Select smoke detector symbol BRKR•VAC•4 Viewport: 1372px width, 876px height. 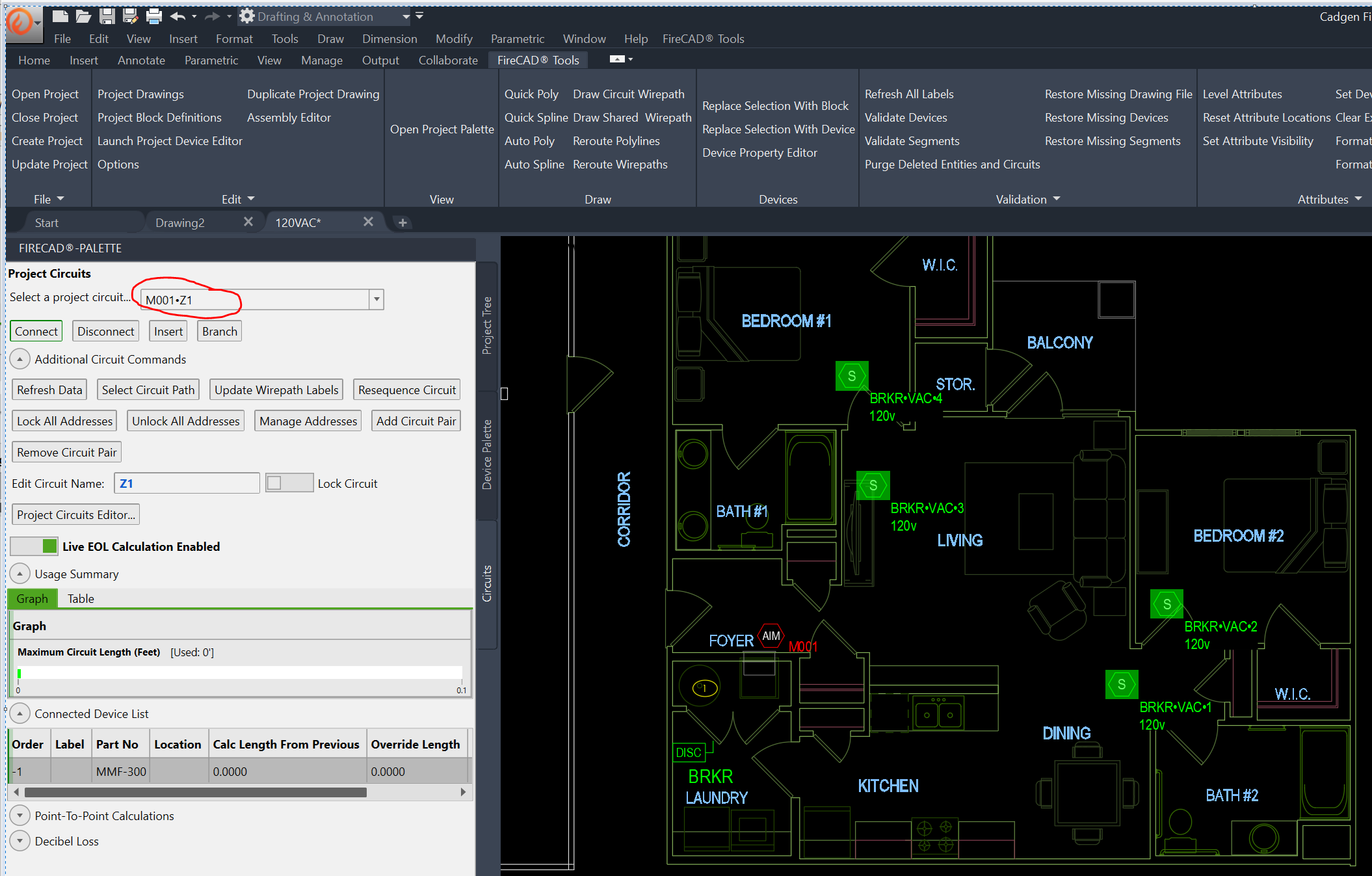[851, 376]
